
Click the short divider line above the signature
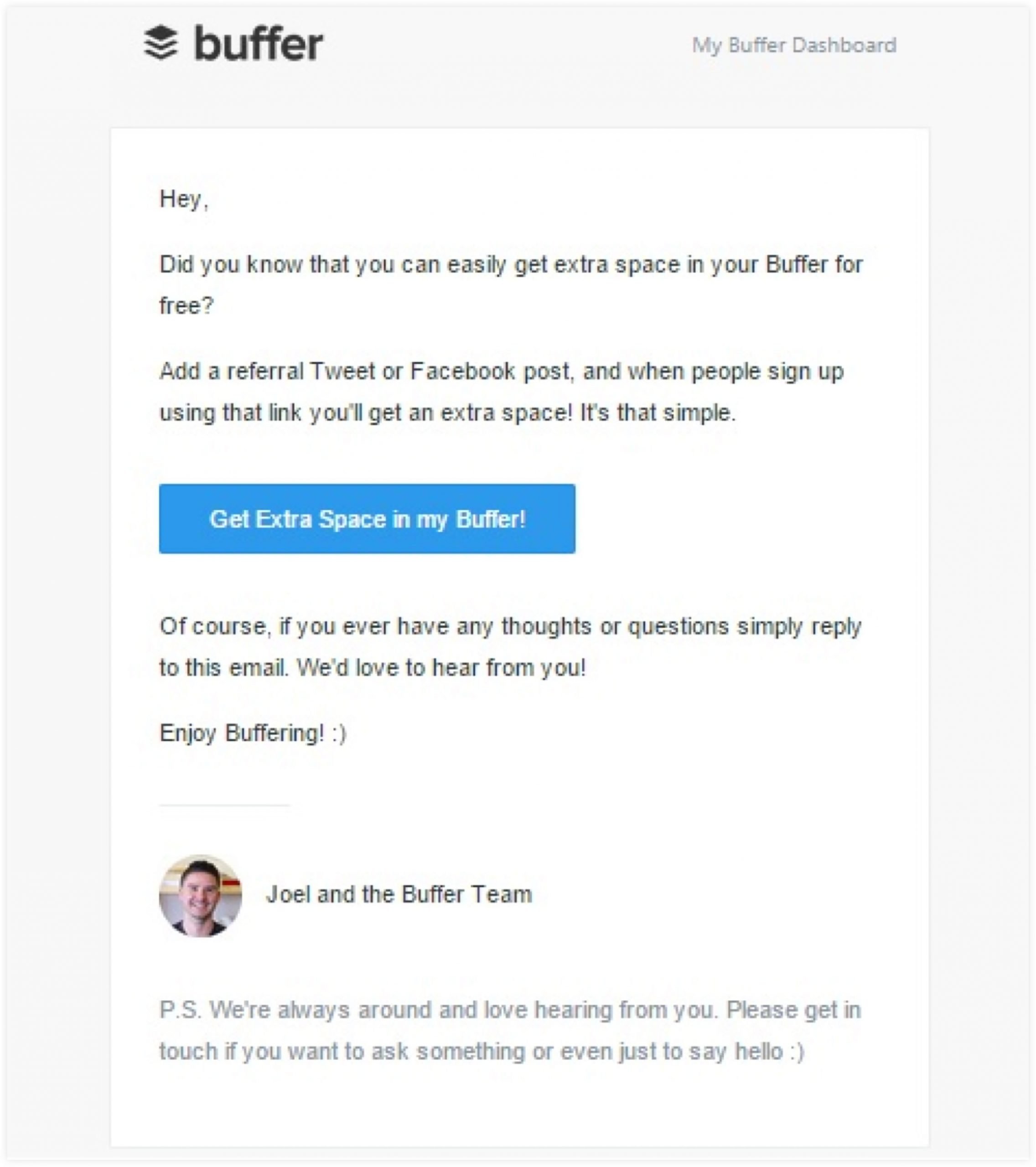point(224,805)
